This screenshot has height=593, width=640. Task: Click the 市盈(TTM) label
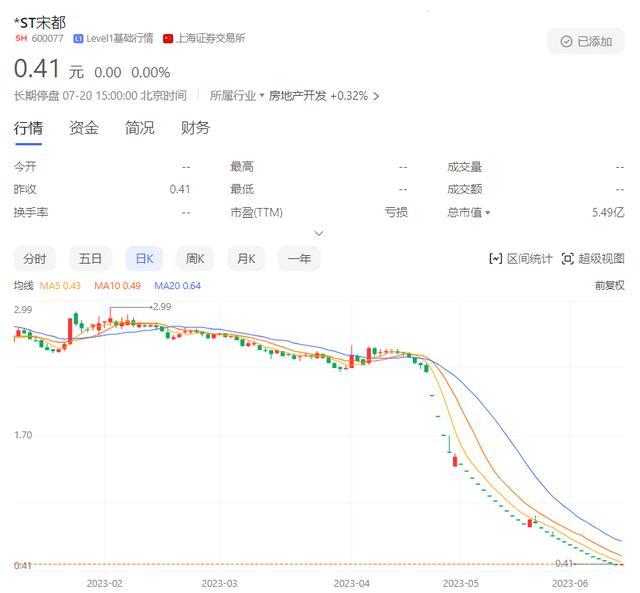click(x=256, y=213)
